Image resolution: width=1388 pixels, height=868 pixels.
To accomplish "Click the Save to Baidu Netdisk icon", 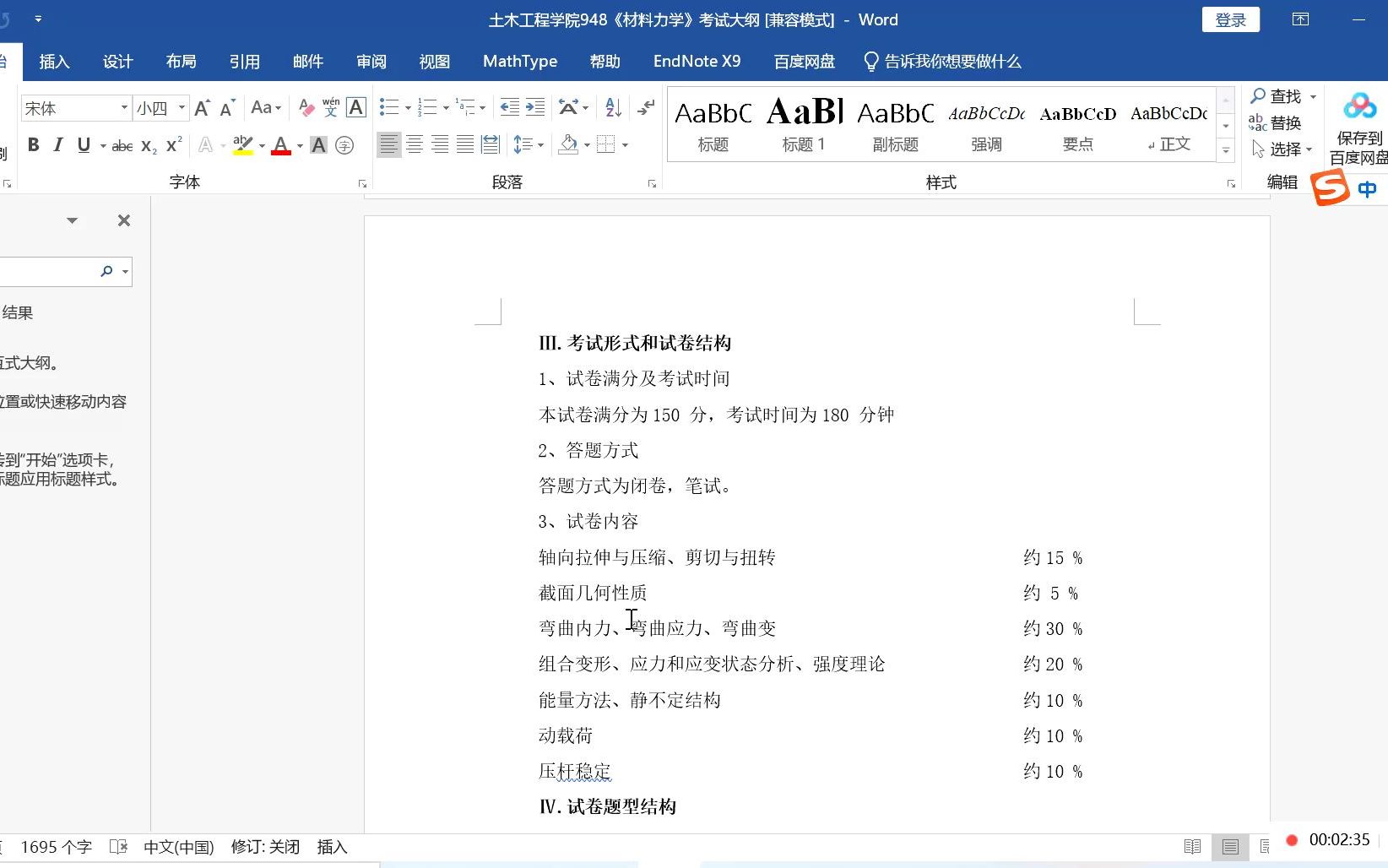I will (x=1358, y=128).
